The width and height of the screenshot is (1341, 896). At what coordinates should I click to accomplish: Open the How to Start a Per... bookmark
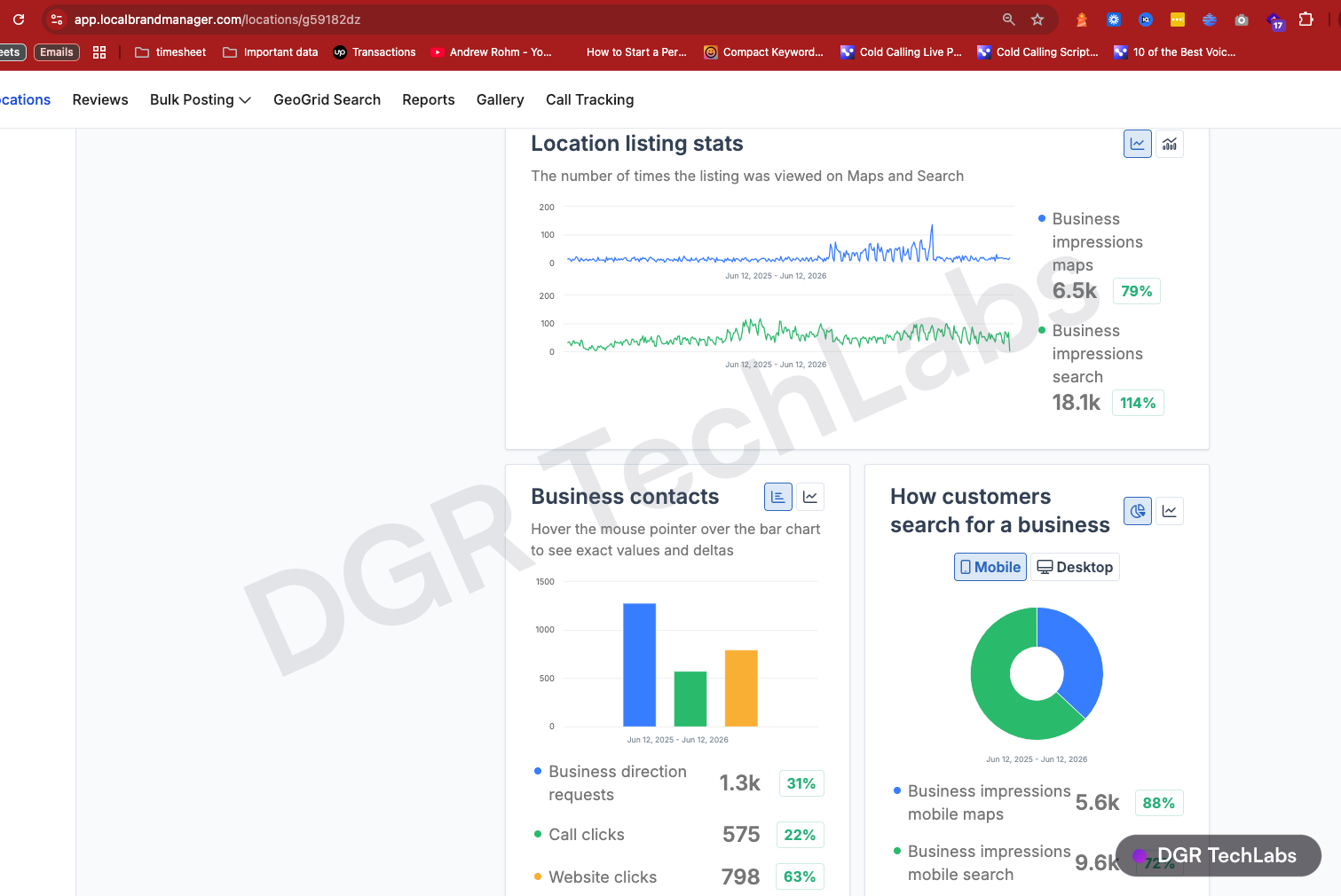635,52
